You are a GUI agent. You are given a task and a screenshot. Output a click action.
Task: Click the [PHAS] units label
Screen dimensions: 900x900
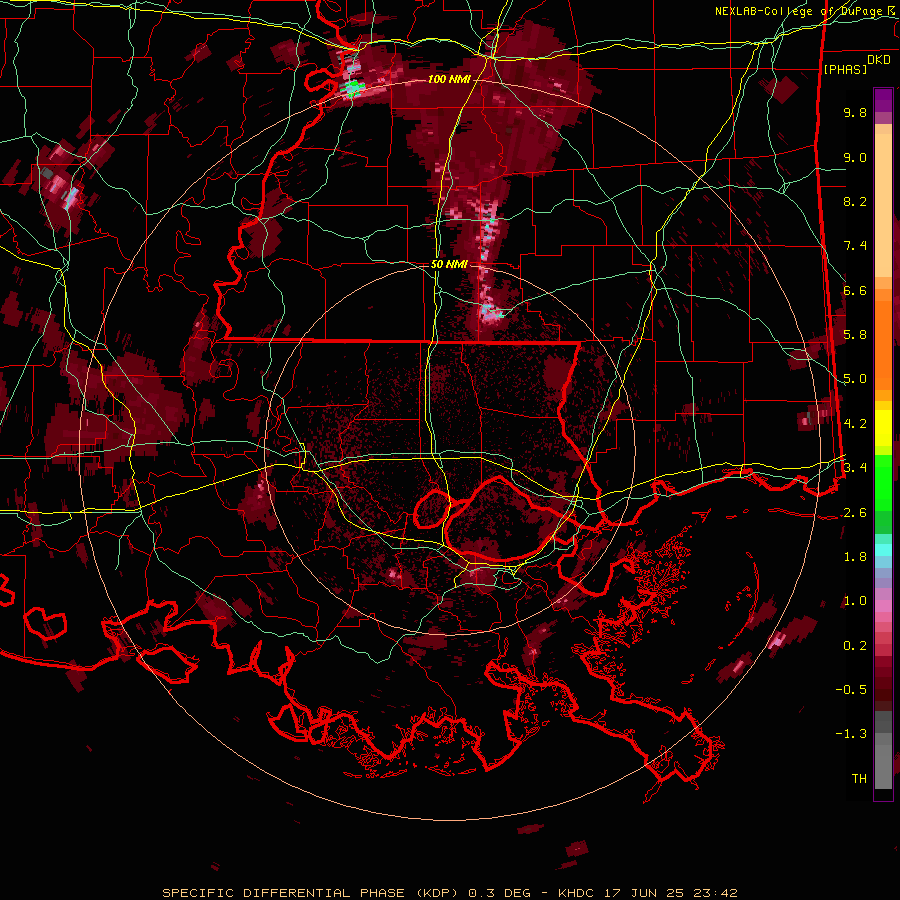(845, 69)
